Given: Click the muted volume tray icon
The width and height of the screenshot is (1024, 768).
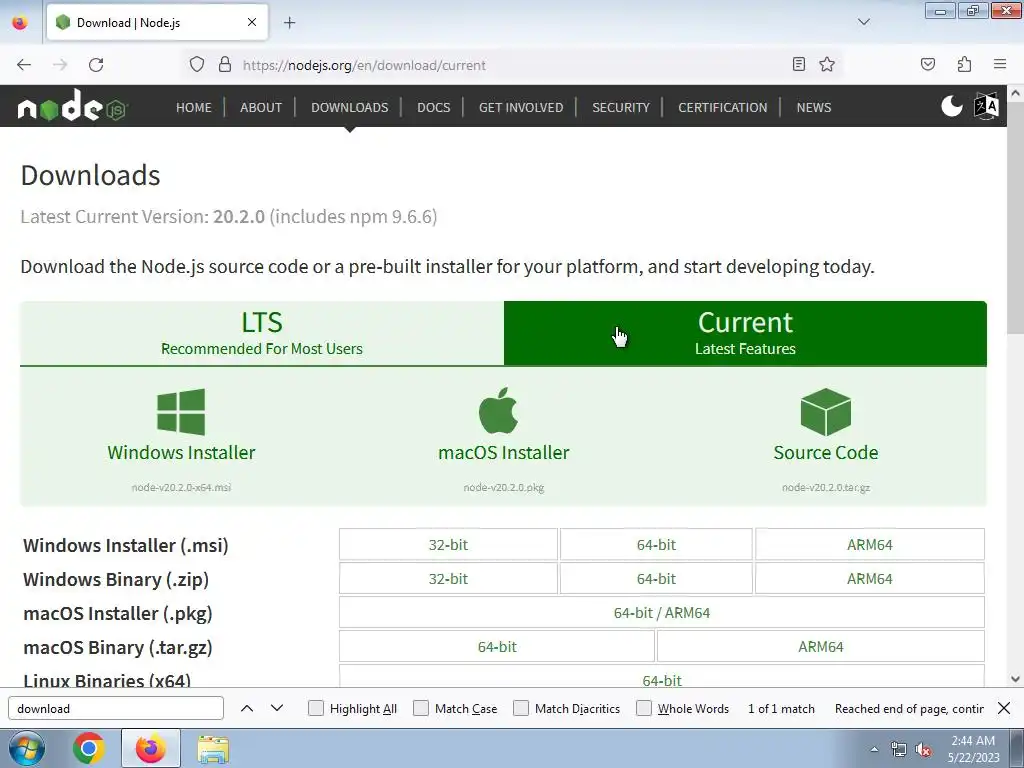Looking at the screenshot, I should [923, 750].
